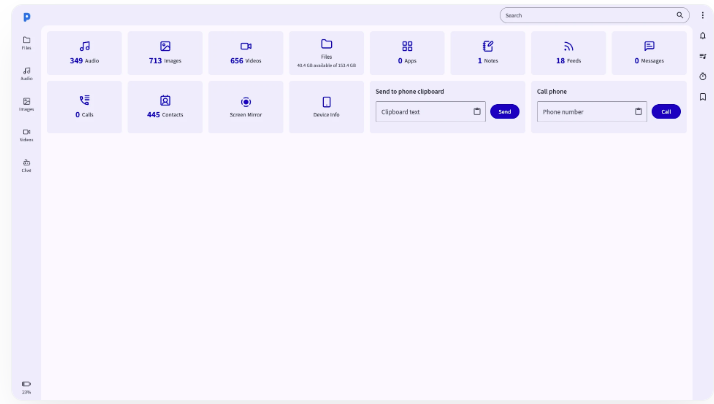The height and width of the screenshot is (404, 714).
Task: Open the 349 Audio card
Action: 84,53
